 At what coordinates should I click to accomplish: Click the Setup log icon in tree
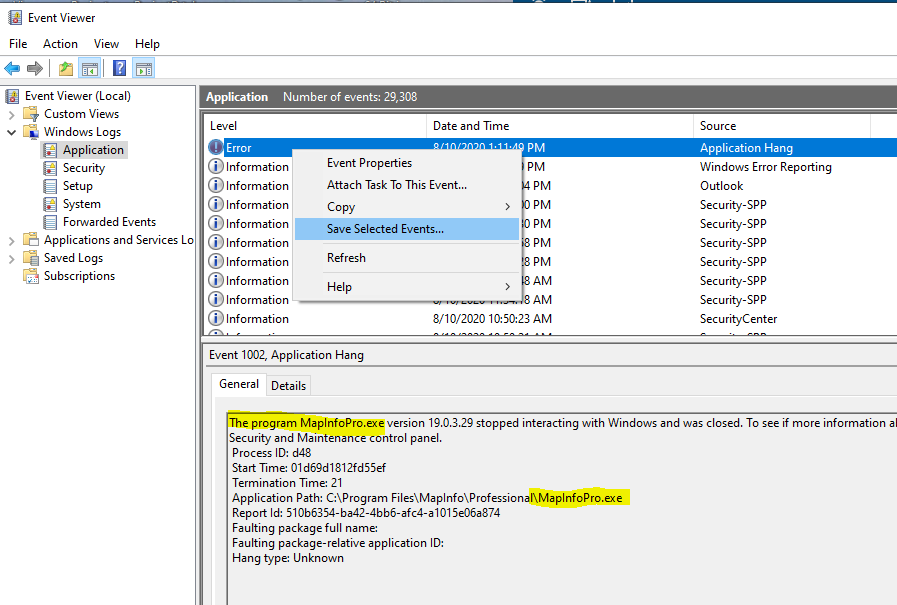[50, 186]
